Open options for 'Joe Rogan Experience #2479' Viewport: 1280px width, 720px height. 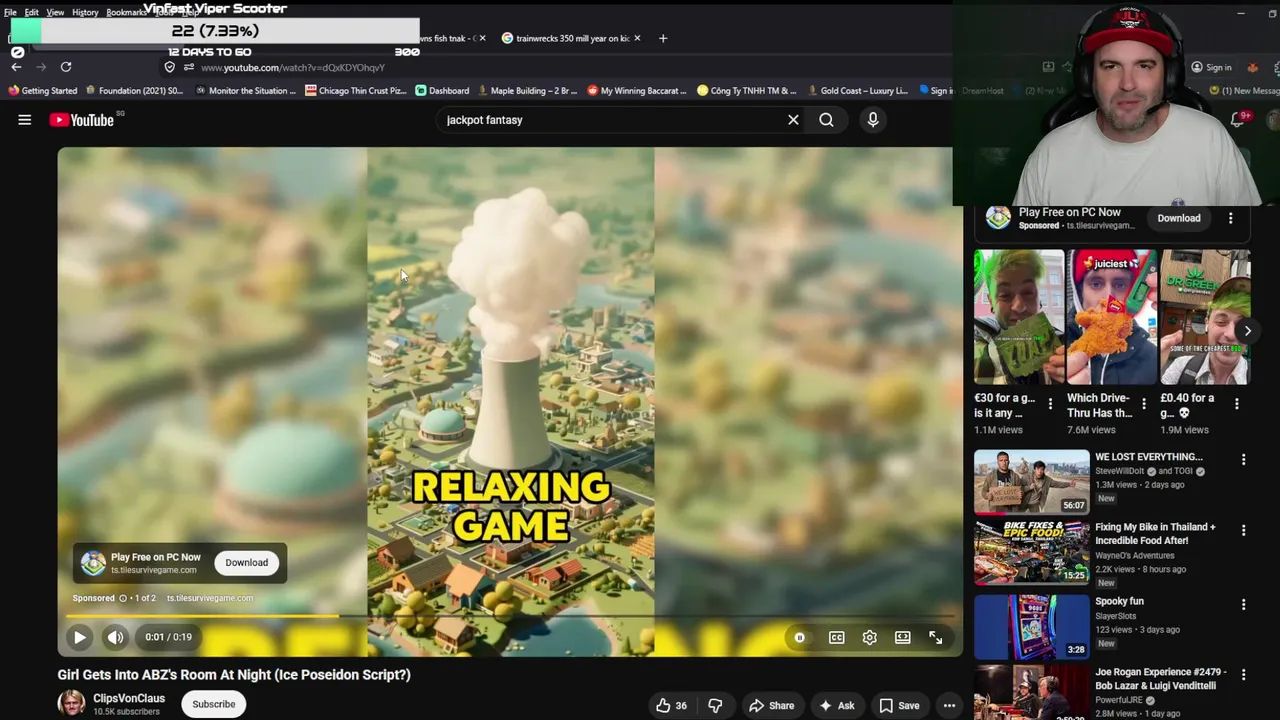point(1244,675)
